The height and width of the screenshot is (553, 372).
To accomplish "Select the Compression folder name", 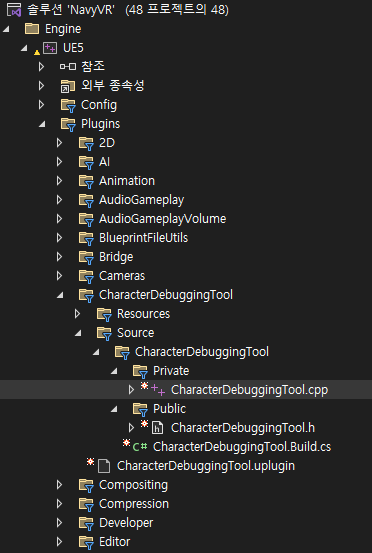I will coord(134,504).
